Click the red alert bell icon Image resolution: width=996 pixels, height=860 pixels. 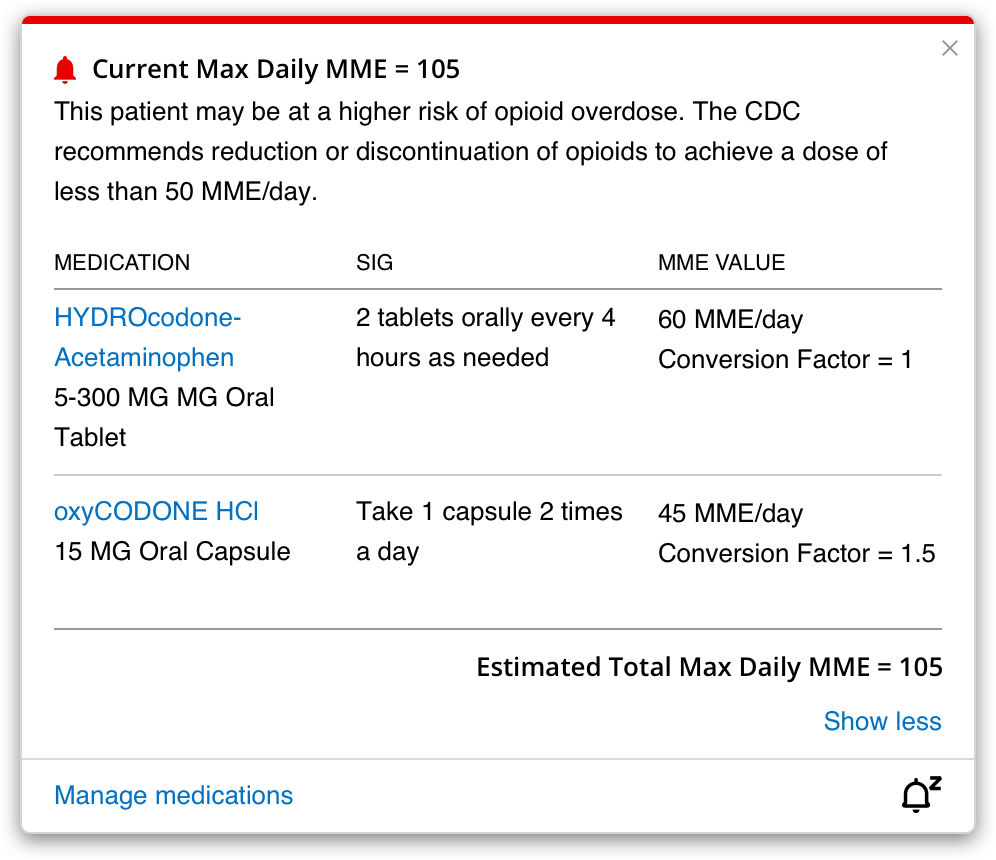(65, 70)
